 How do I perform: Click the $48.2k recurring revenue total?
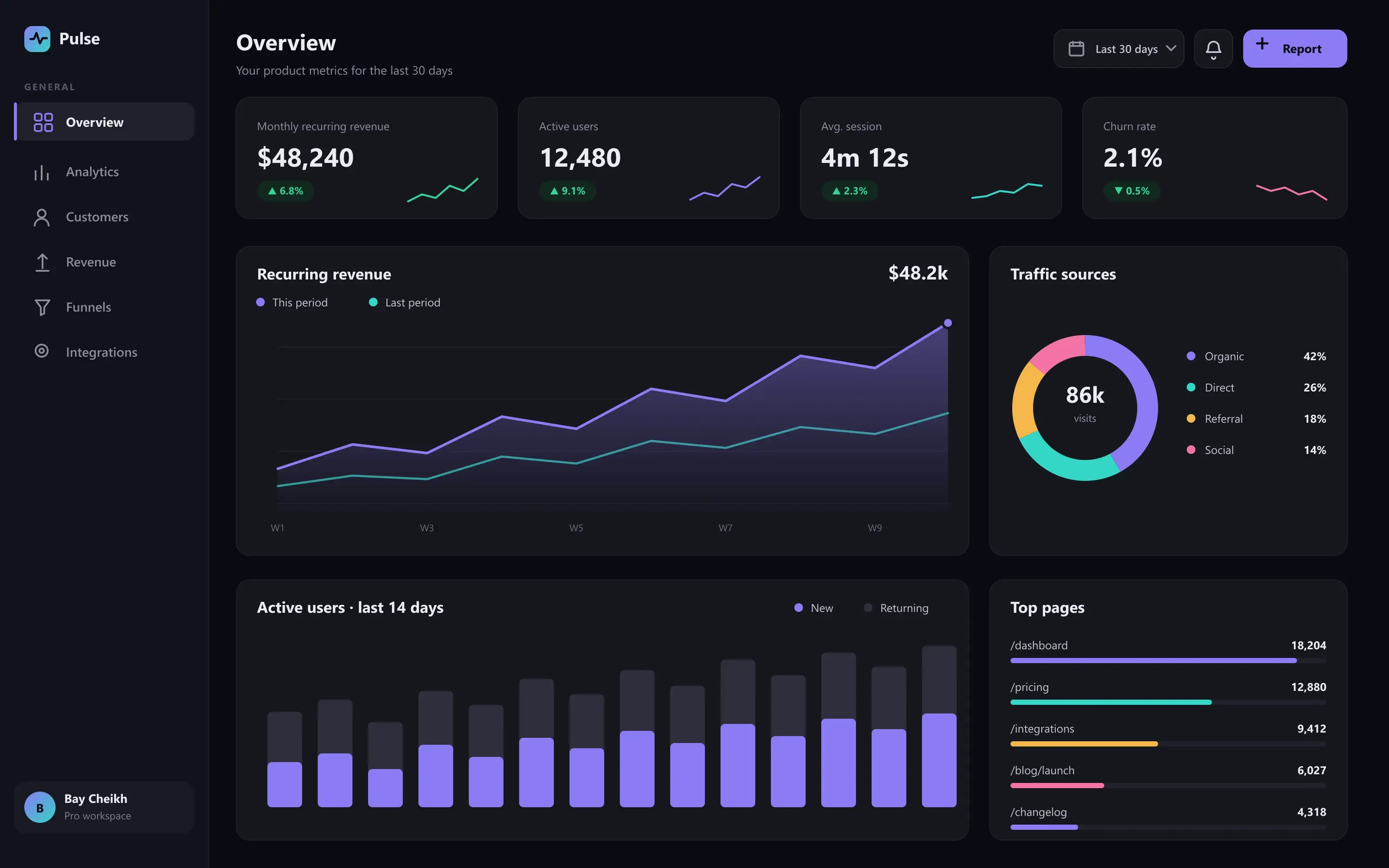[x=918, y=273]
